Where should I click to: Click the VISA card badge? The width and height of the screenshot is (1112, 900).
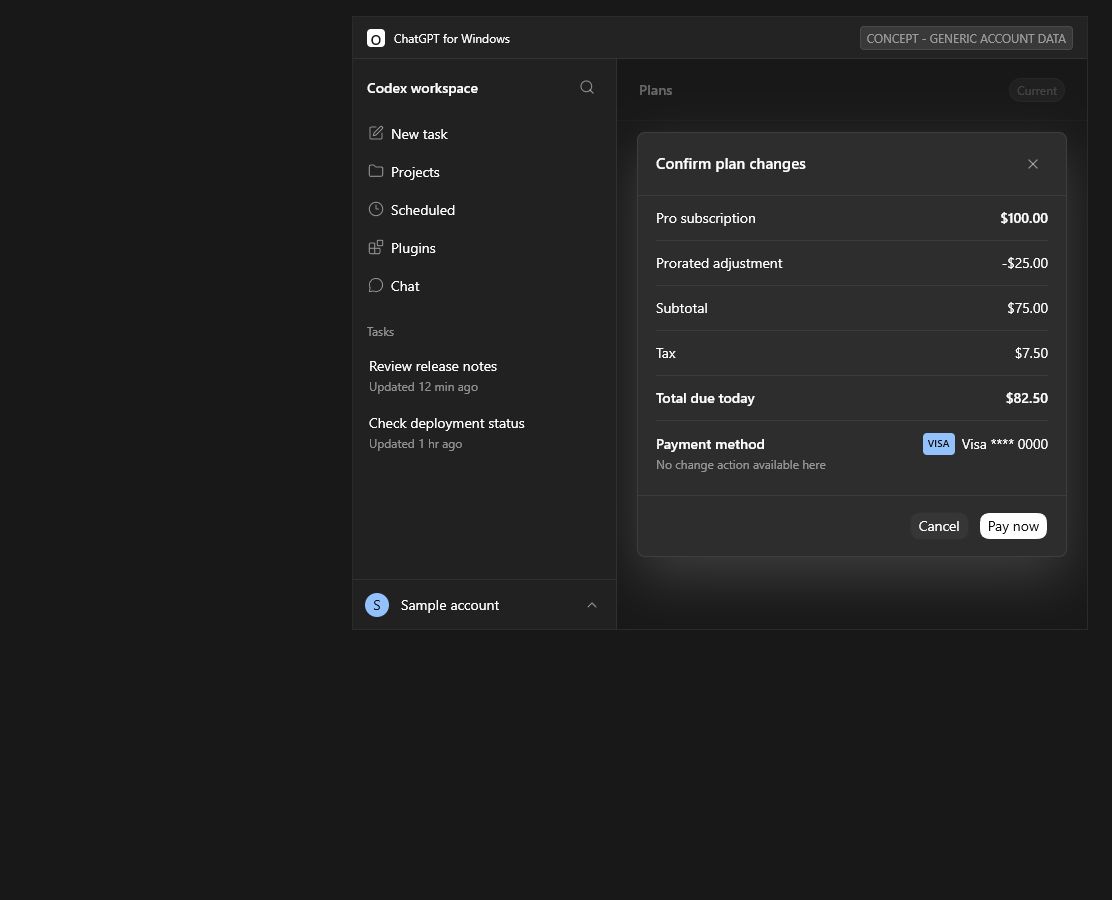pyautogui.click(x=938, y=444)
